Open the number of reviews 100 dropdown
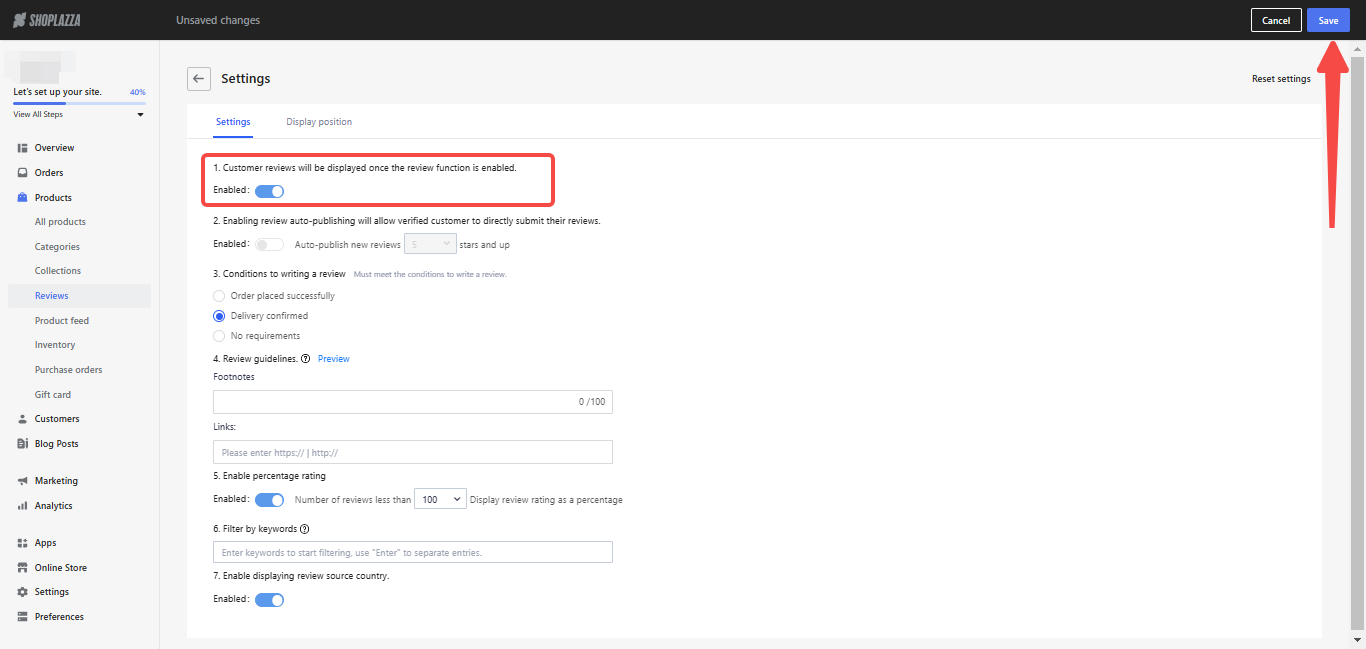 [440, 499]
